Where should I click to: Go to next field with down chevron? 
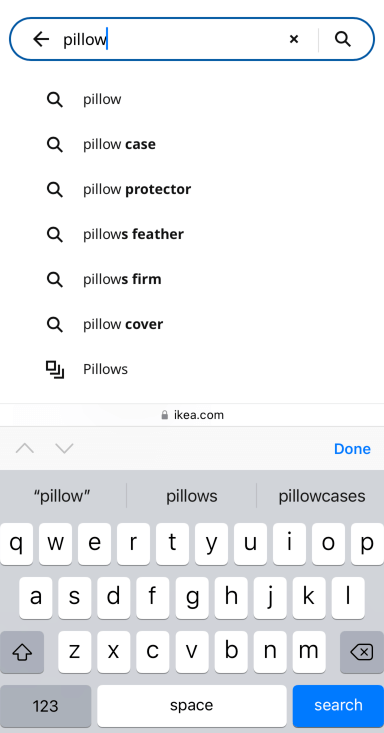point(64,449)
